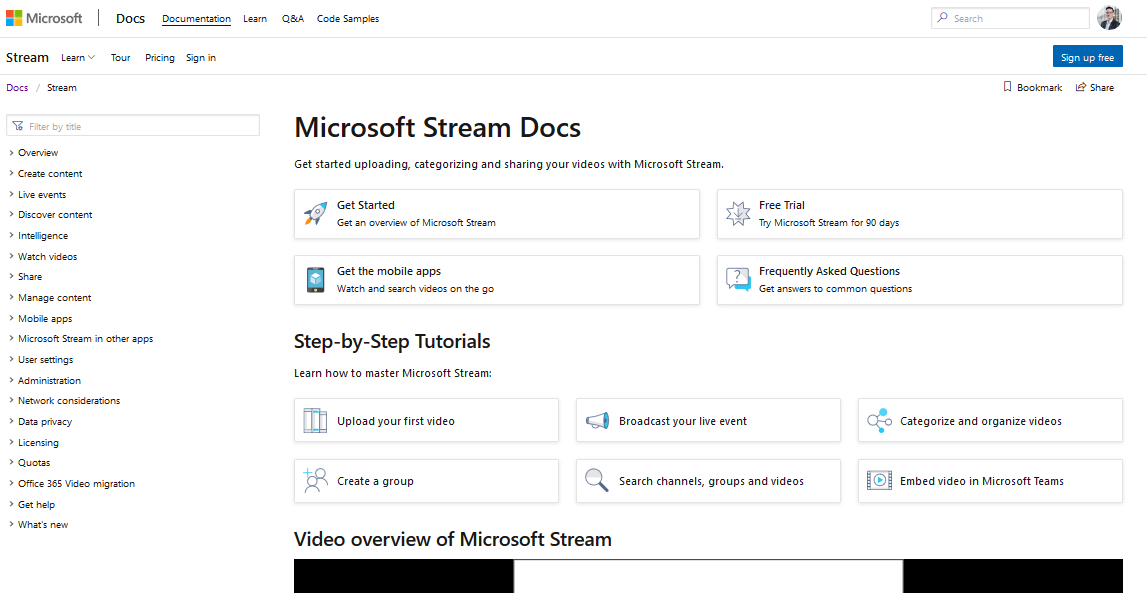Open Broadcast your live event card title
This screenshot has height=593, width=1147.
point(683,421)
